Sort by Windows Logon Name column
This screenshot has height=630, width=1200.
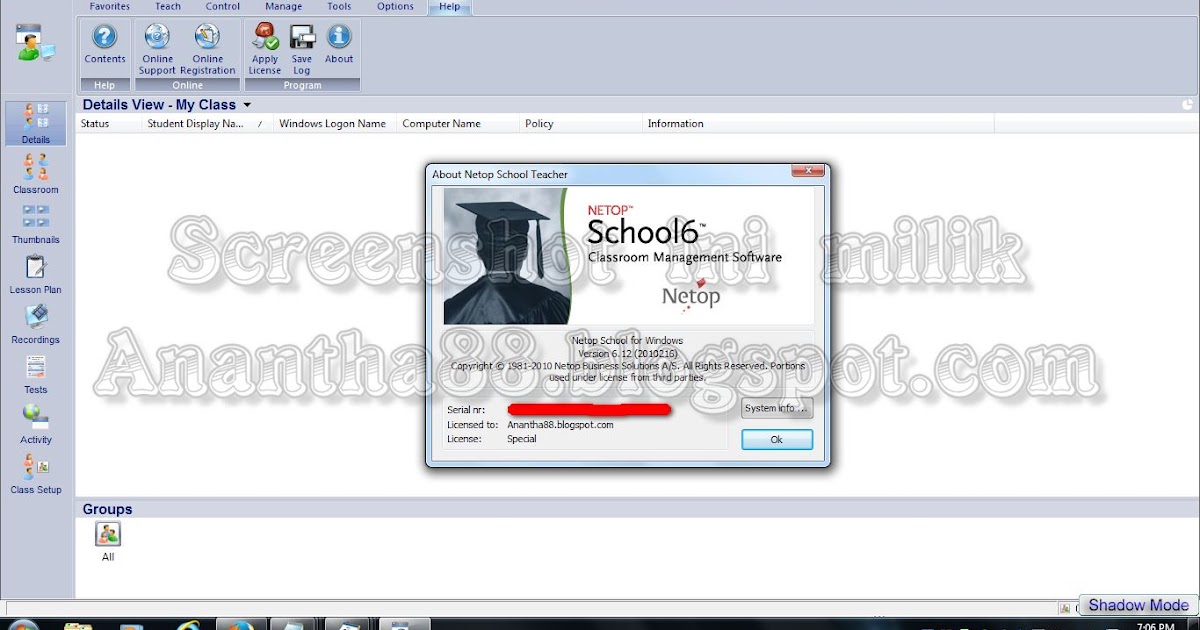point(334,124)
